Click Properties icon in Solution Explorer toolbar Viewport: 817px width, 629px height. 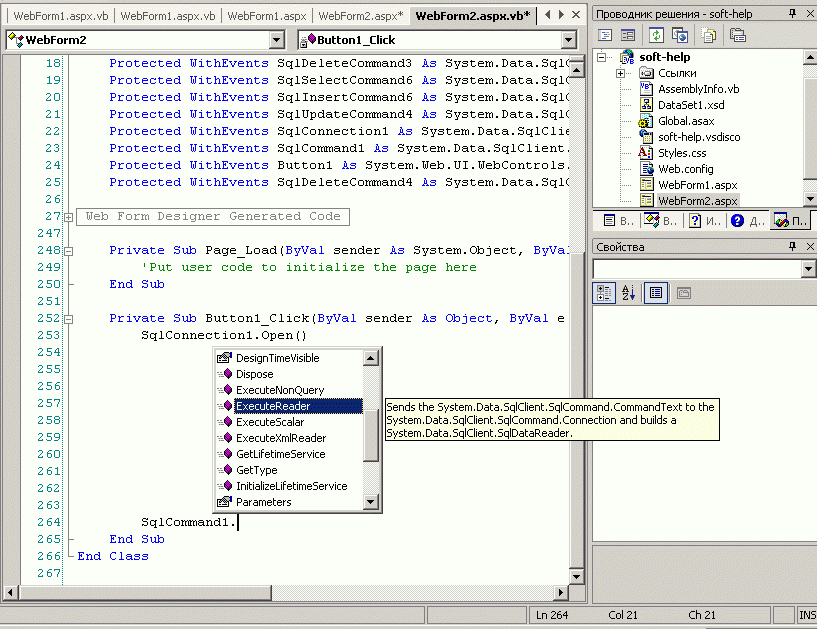738,35
